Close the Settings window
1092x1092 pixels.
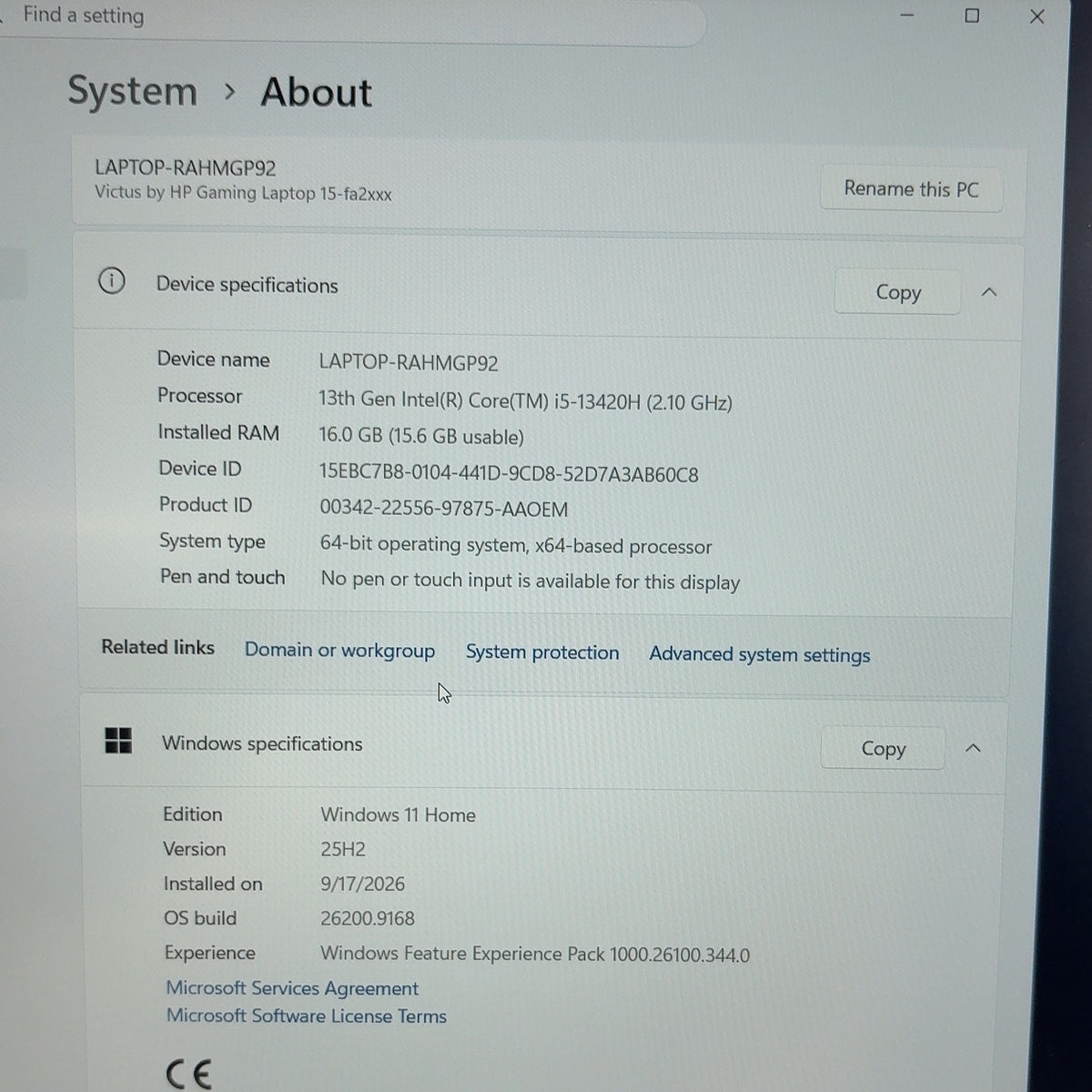(1036, 16)
